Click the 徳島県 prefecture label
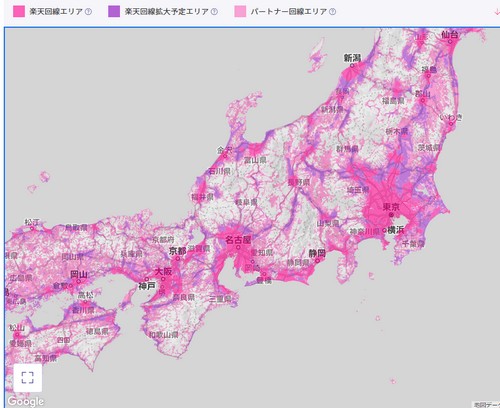Screen dimensions: 500x408 pos(97,331)
